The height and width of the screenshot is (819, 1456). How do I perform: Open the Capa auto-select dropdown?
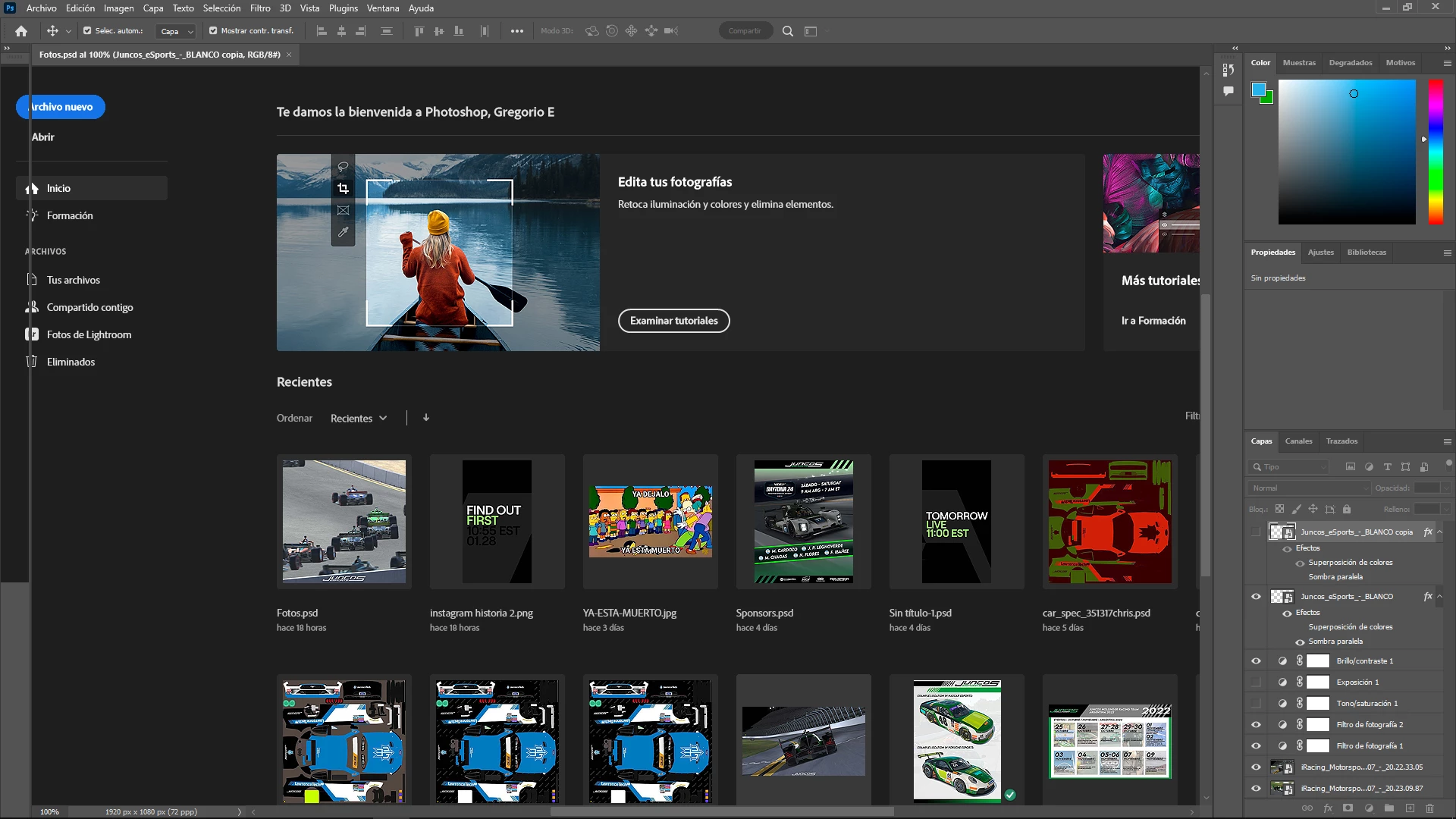176,31
